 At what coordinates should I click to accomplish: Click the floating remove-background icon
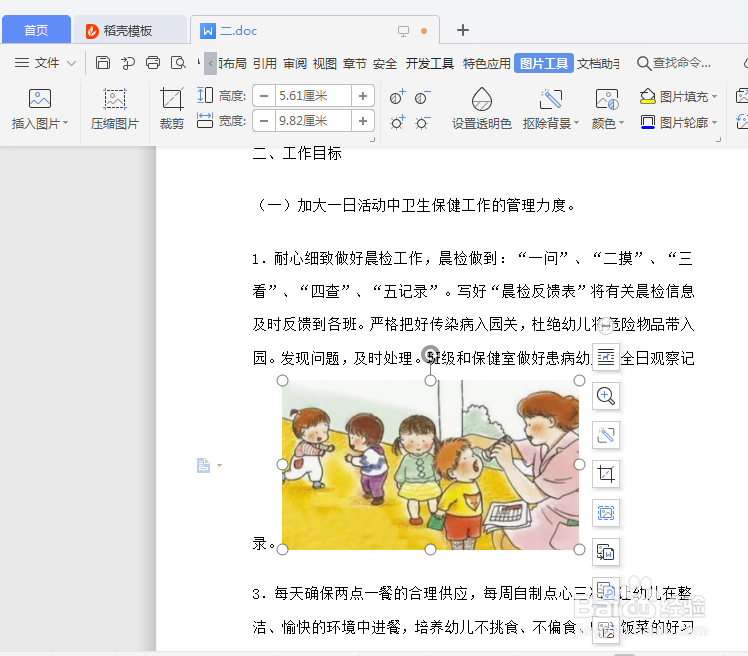[606, 435]
